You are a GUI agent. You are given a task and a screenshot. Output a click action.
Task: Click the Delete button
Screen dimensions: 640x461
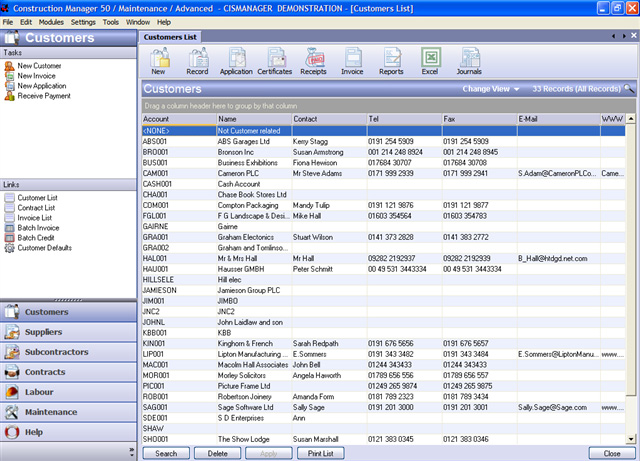point(218,453)
